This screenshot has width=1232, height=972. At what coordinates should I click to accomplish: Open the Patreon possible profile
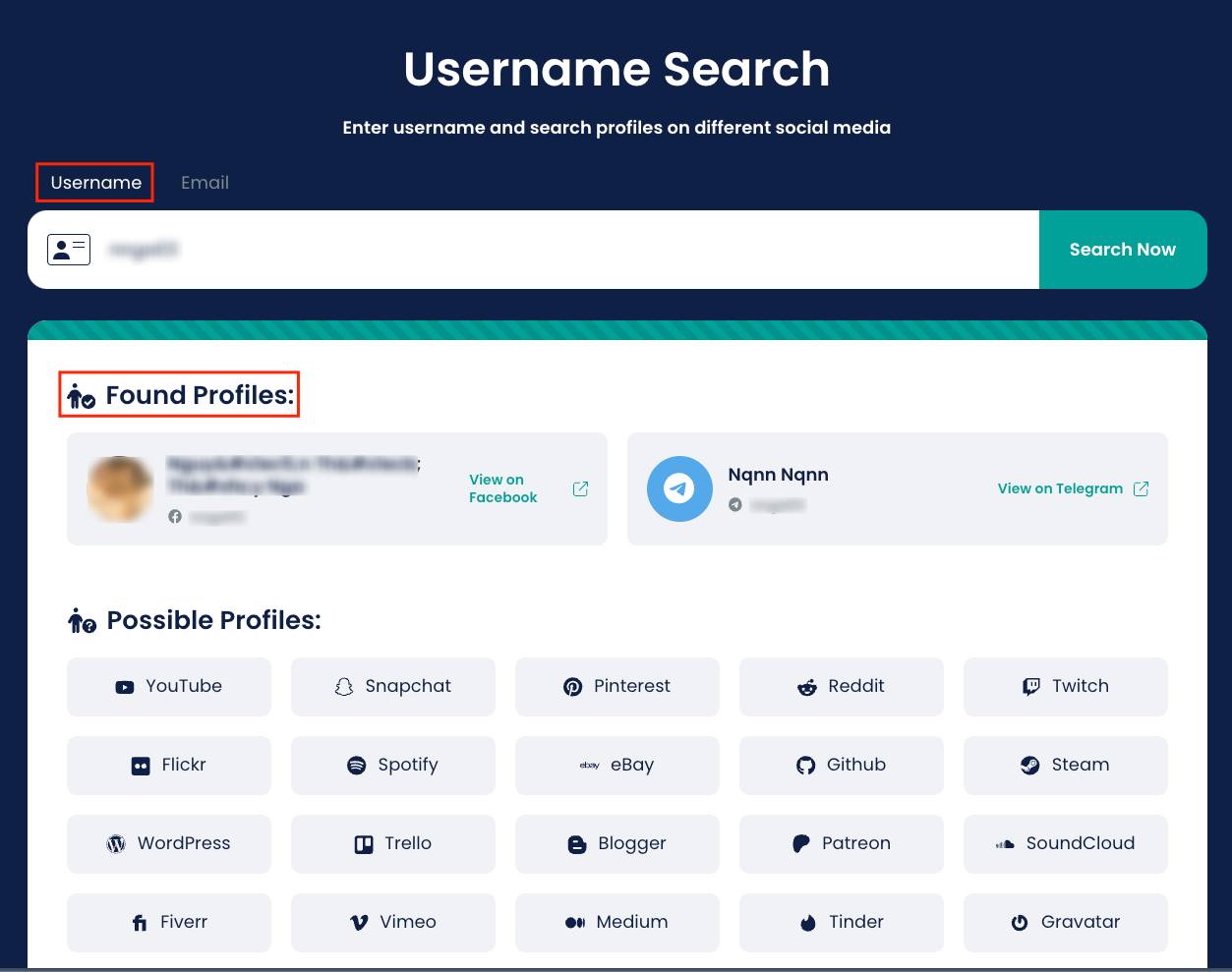point(842,844)
